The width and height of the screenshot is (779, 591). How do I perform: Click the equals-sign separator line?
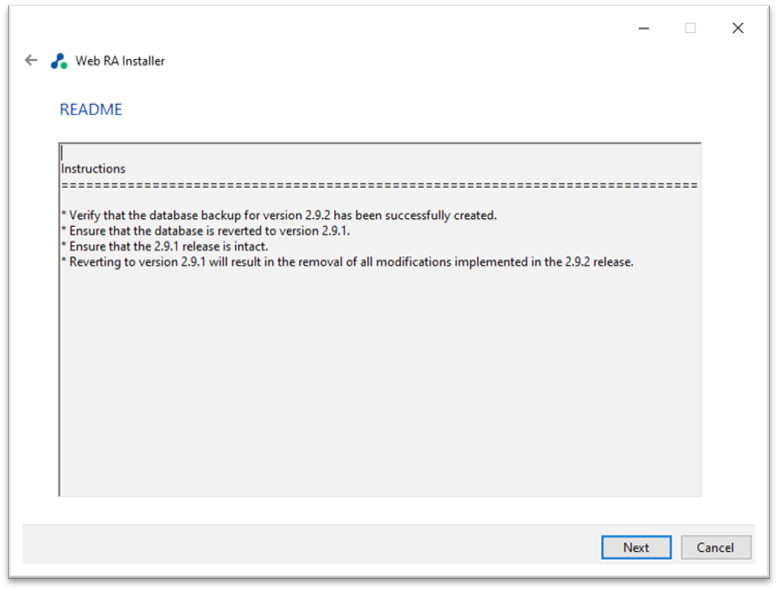coord(380,185)
